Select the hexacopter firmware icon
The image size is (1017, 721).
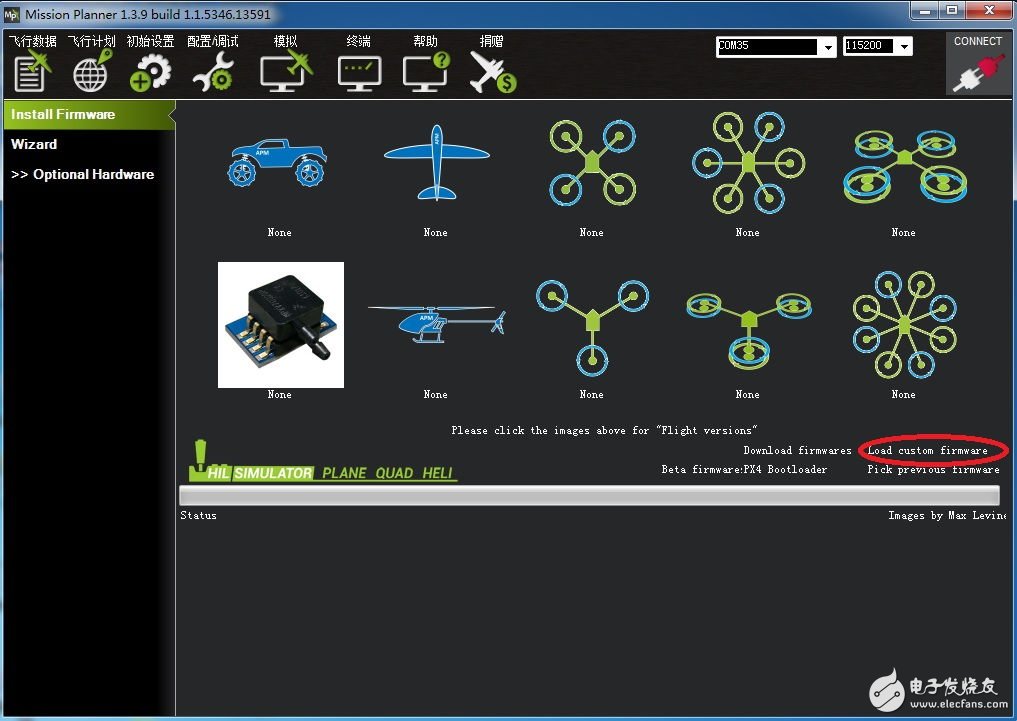[x=747, y=161]
